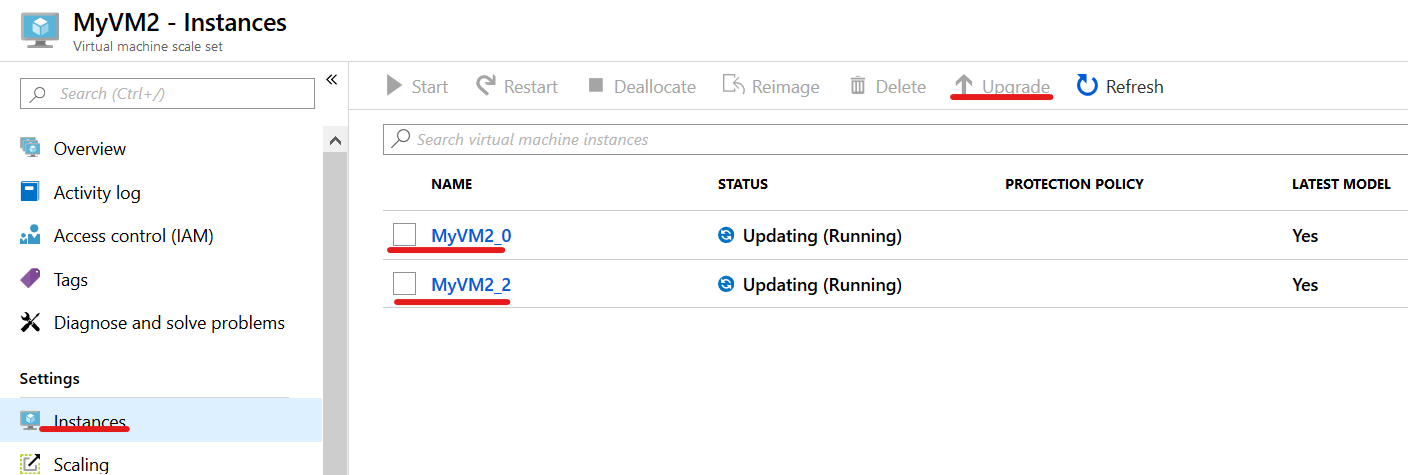Viewport: 1408px width, 475px height.
Task: Click the Access control people icon
Action: 31,236
